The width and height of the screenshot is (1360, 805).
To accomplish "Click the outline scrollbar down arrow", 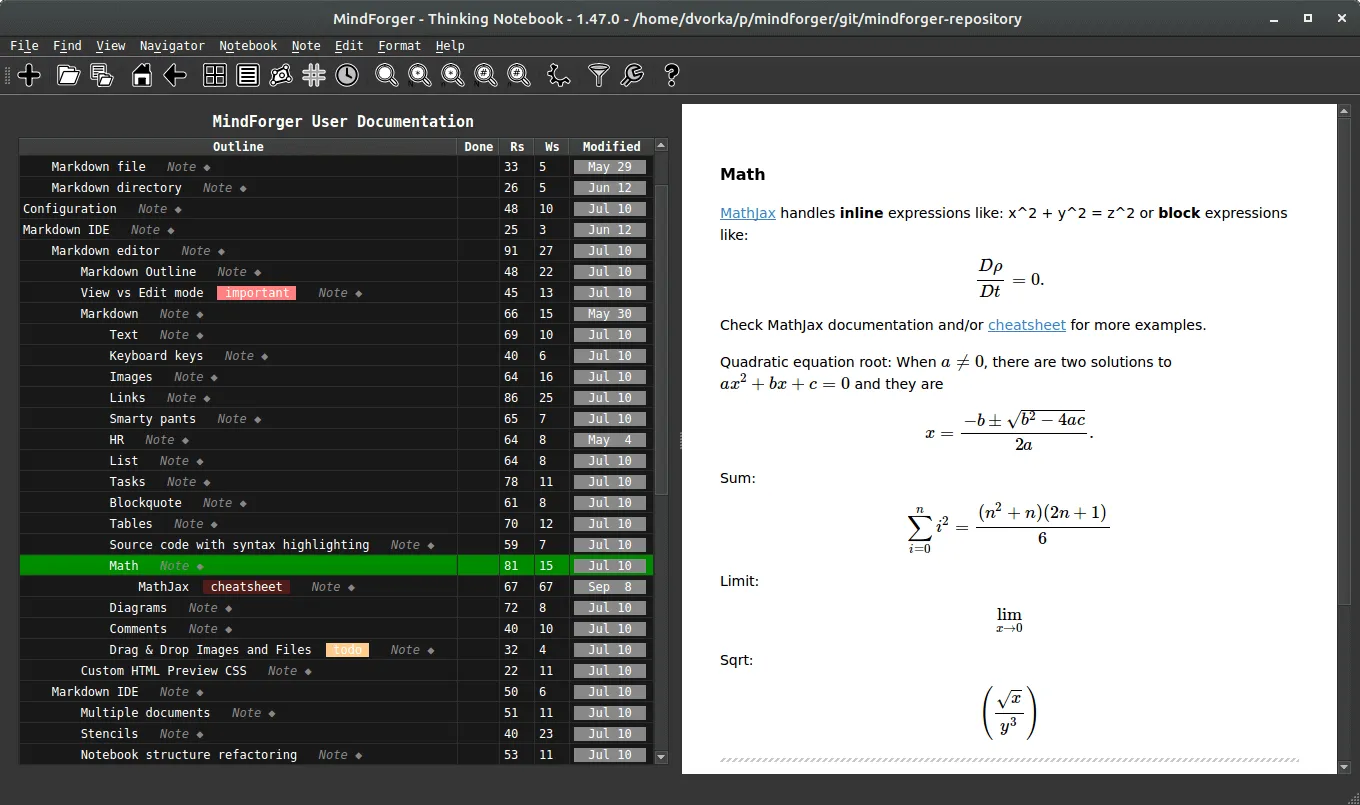I will point(661,758).
